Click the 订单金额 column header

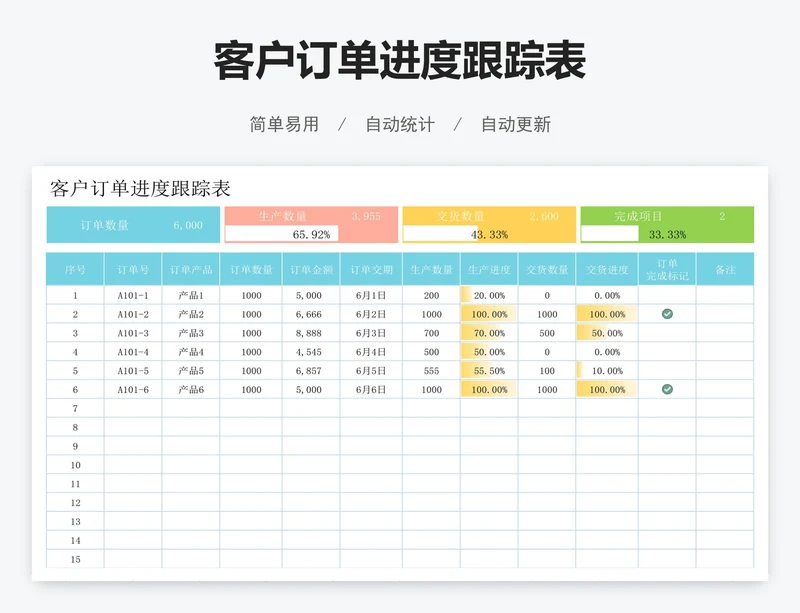(x=311, y=269)
